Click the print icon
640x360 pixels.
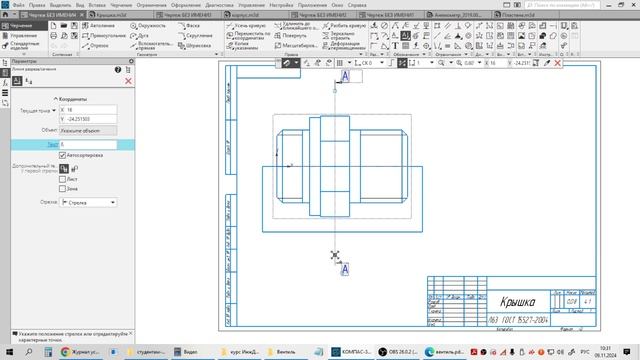(53, 36)
